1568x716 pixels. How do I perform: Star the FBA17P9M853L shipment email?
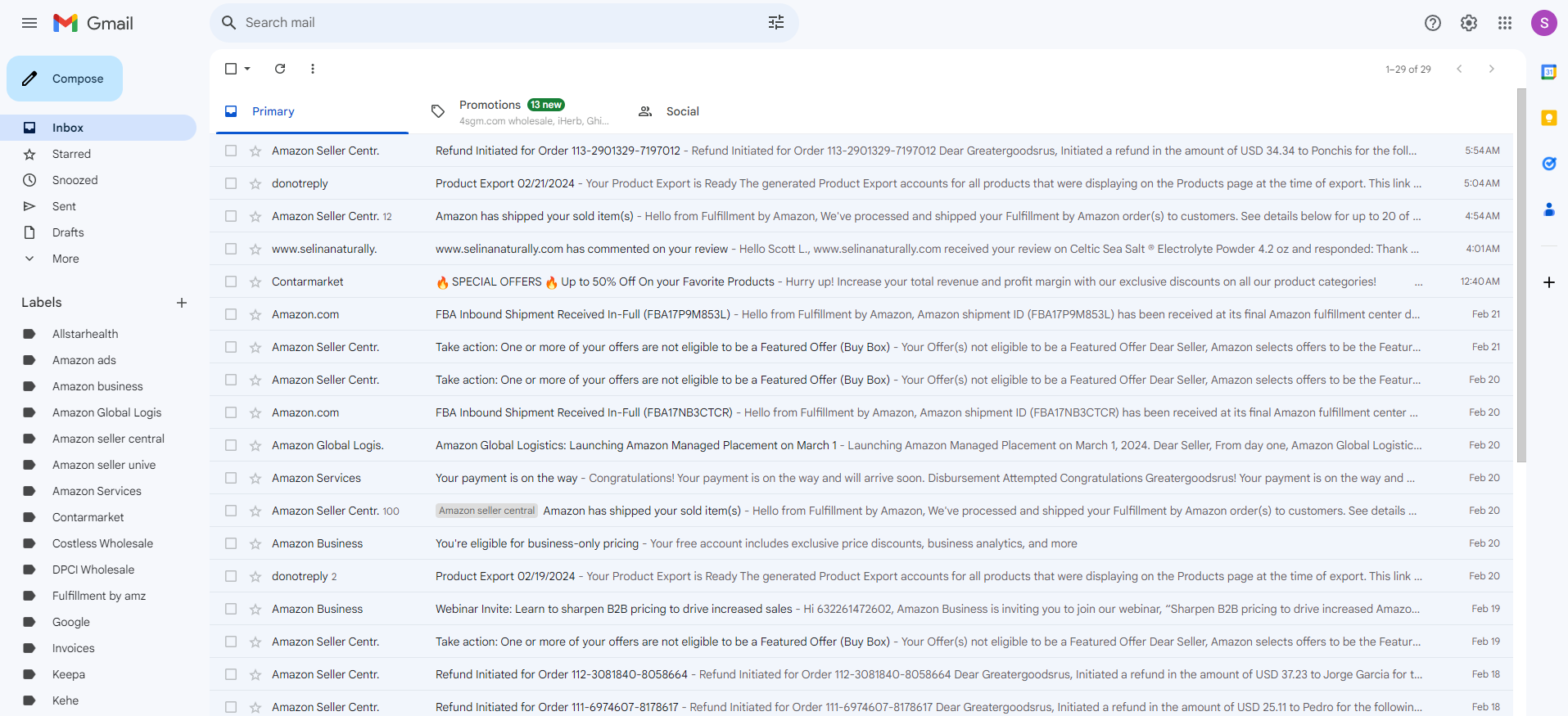click(x=255, y=314)
